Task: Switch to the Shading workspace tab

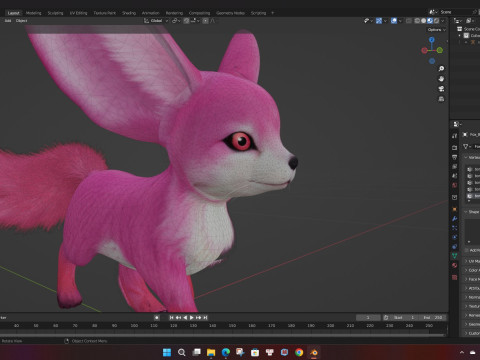Action: click(129, 13)
